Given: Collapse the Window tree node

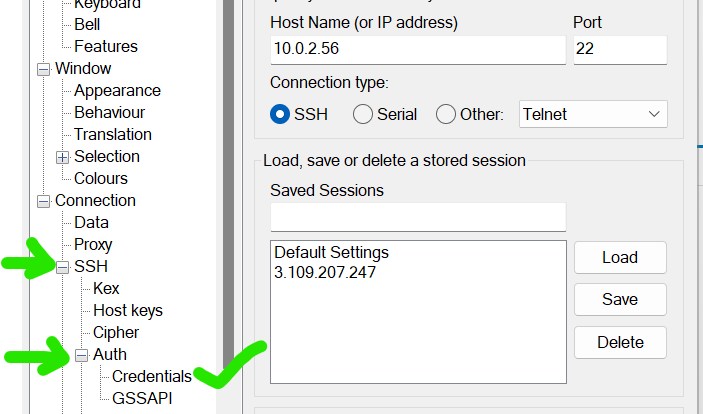Looking at the screenshot, I should (x=43, y=70).
